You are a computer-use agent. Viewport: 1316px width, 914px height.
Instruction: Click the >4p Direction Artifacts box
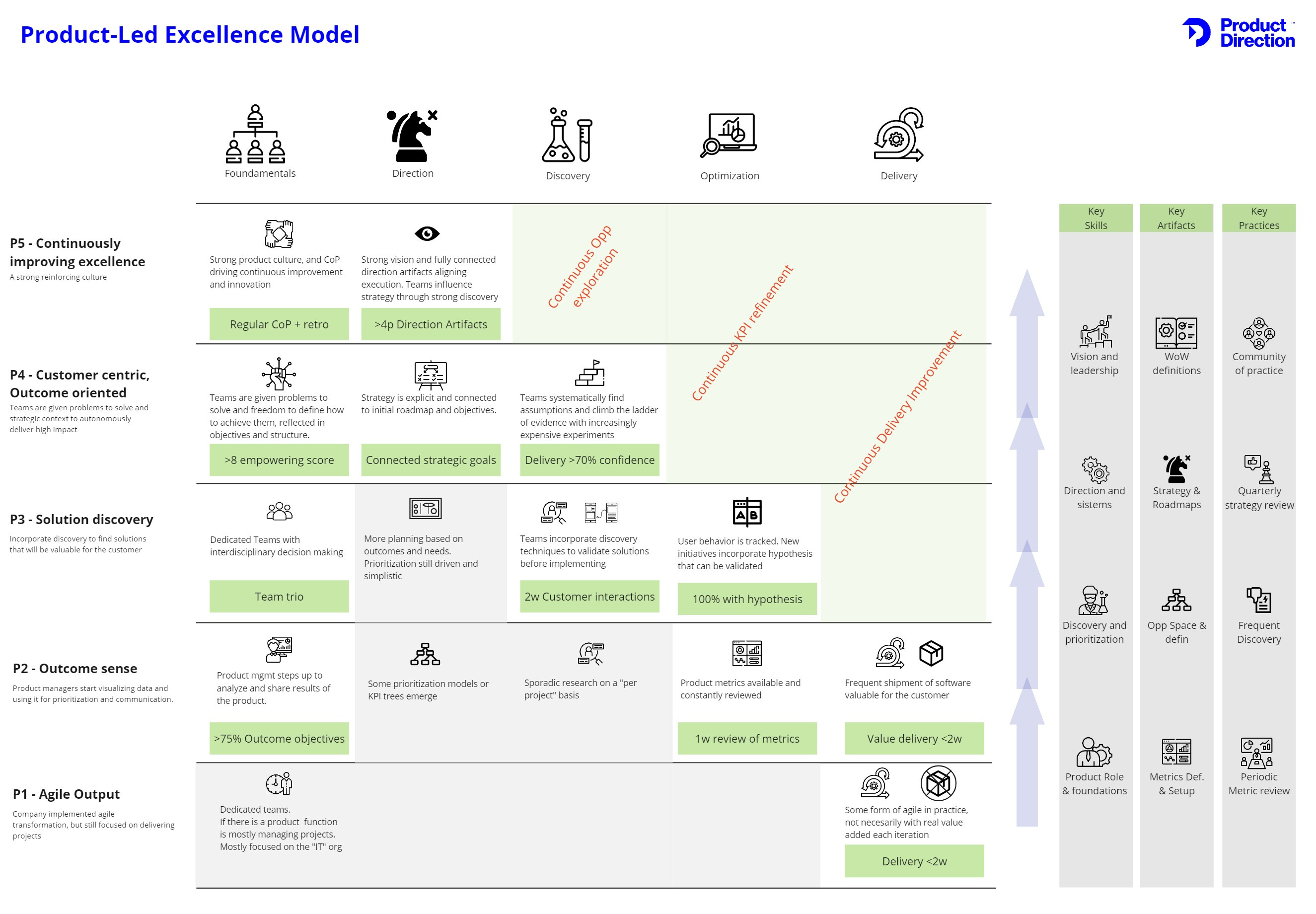click(x=431, y=324)
